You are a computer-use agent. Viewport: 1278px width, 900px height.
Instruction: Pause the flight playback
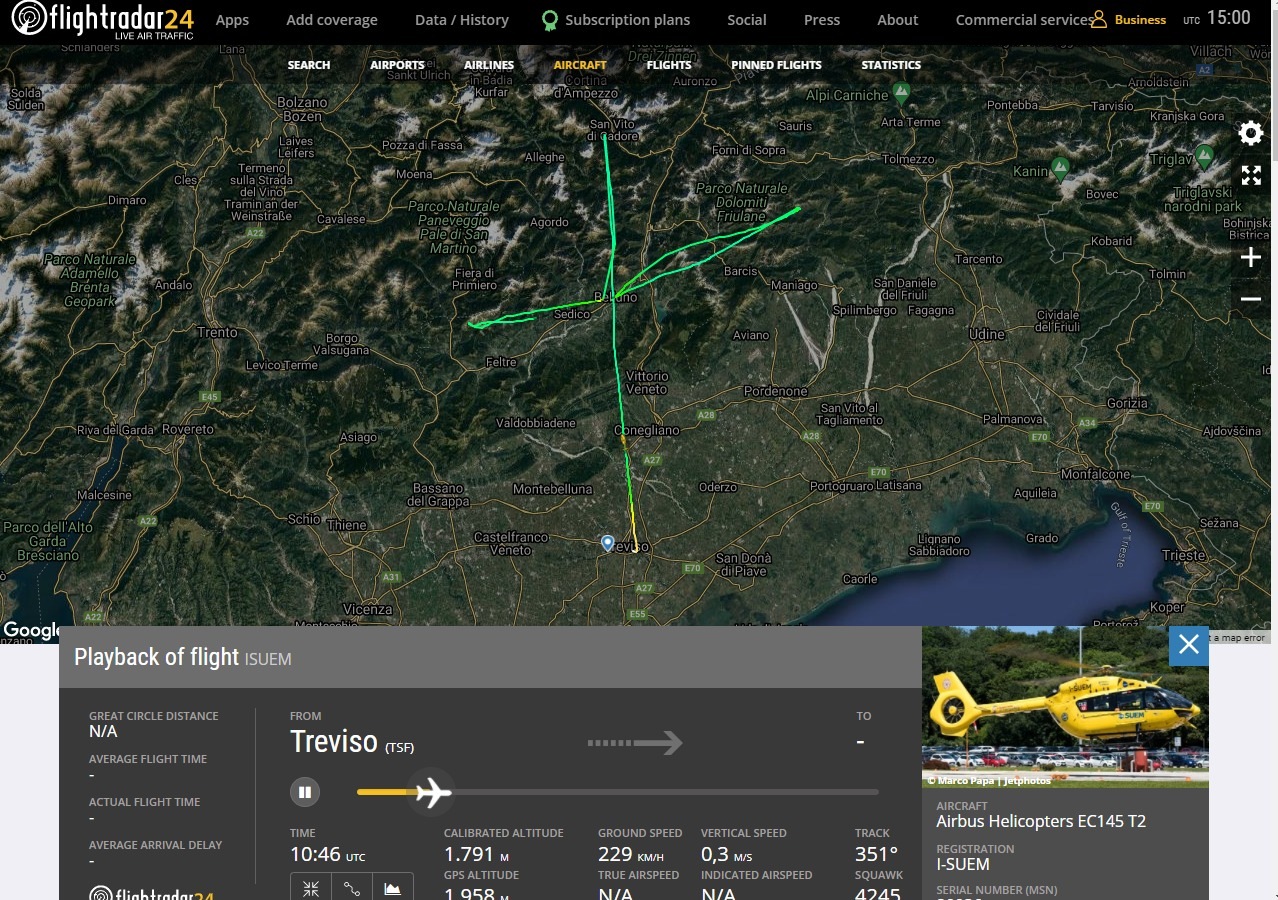(x=305, y=792)
